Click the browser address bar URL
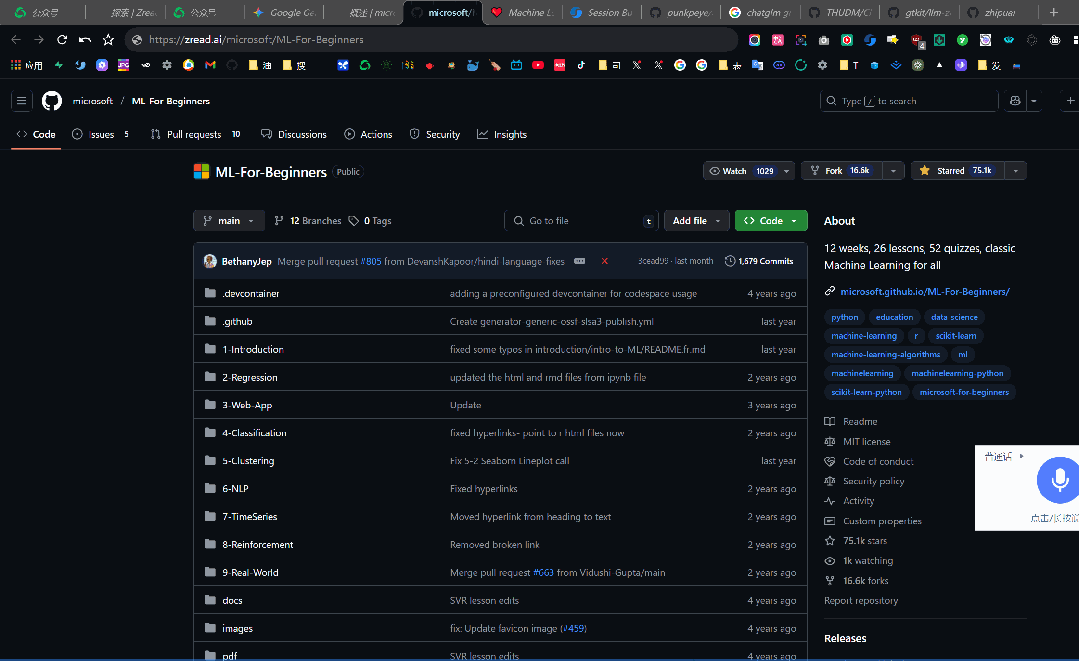1079x661 pixels. coord(256,40)
